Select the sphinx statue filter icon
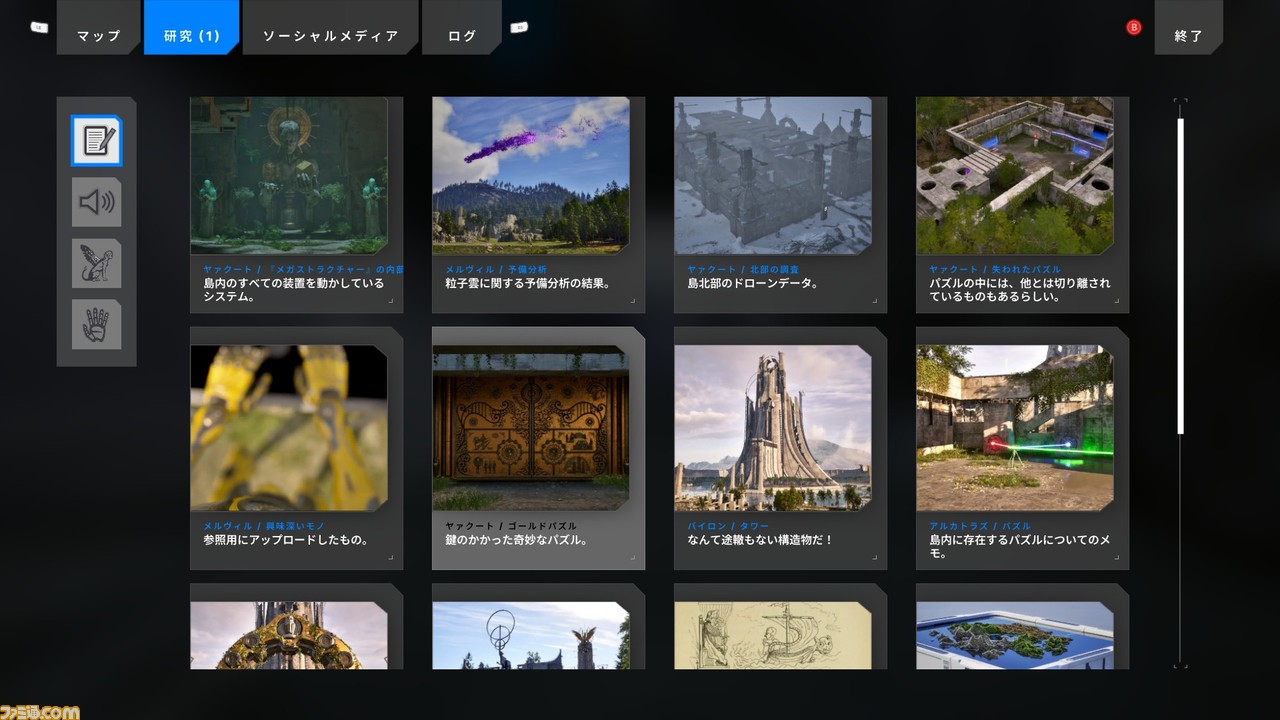 tap(97, 263)
